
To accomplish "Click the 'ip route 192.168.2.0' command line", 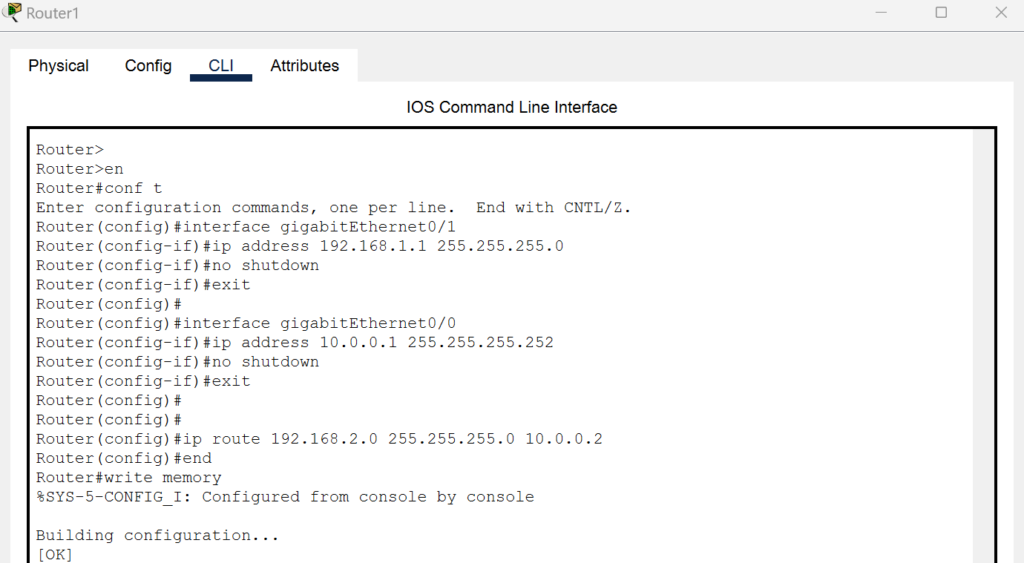I will (x=319, y=439).
